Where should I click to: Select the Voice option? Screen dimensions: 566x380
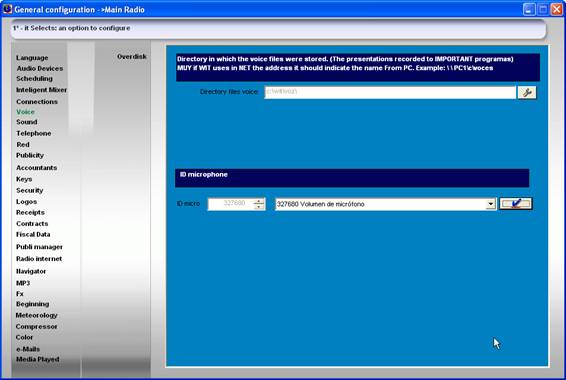click(25, 112)
